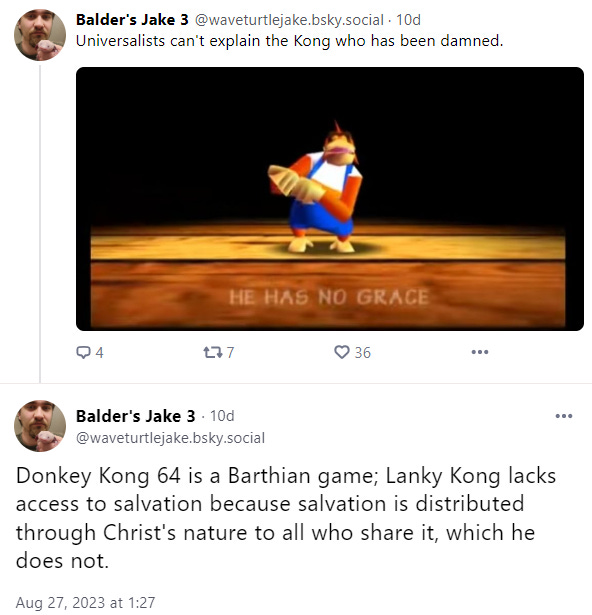Click the @waveturtlejake.bsky.social handle under the second name

[170, 438]
